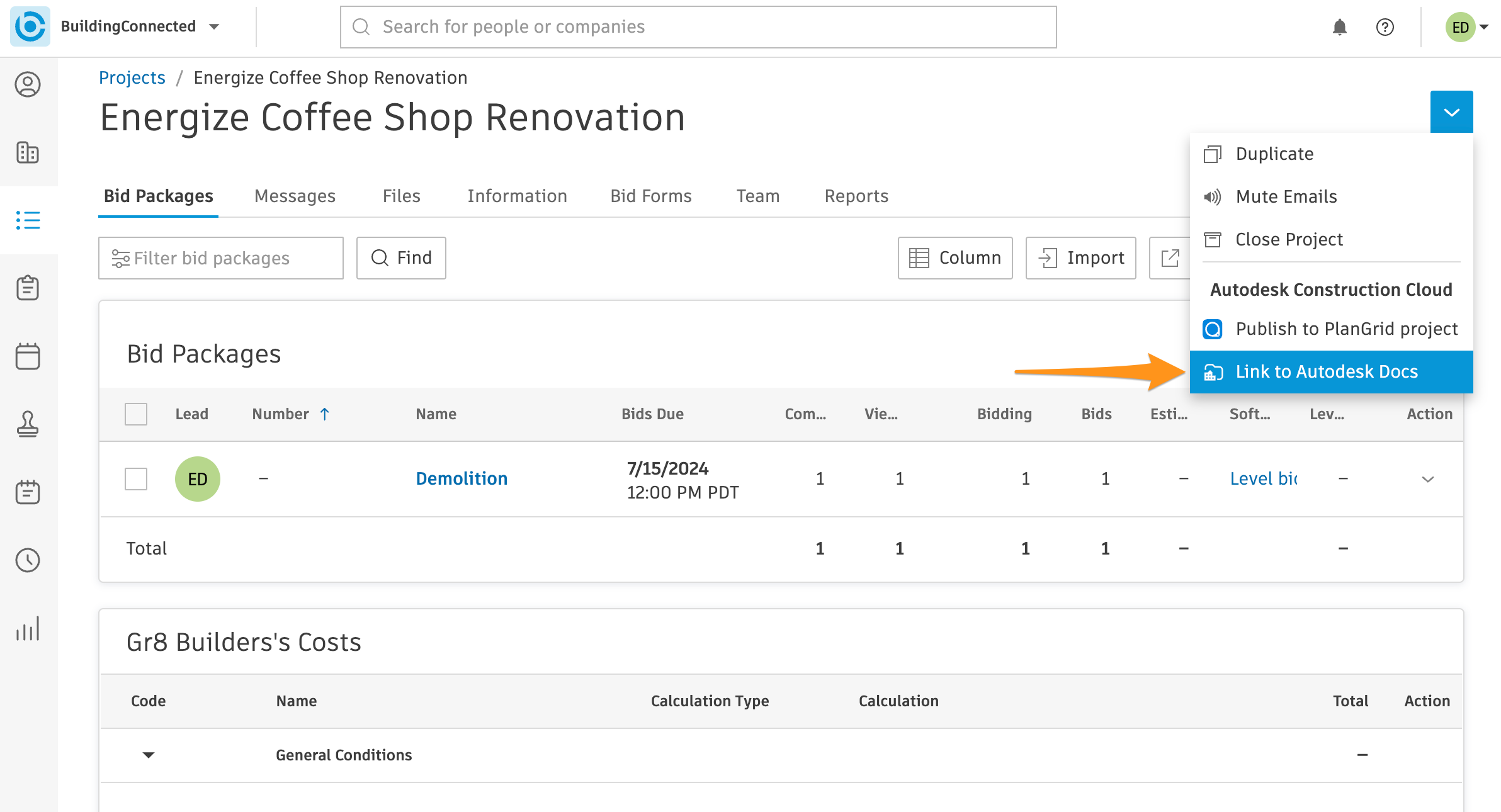The image size is (1501, 812).
Task: Open the bar chart analytics icon in sidebar
Action: 28,628
